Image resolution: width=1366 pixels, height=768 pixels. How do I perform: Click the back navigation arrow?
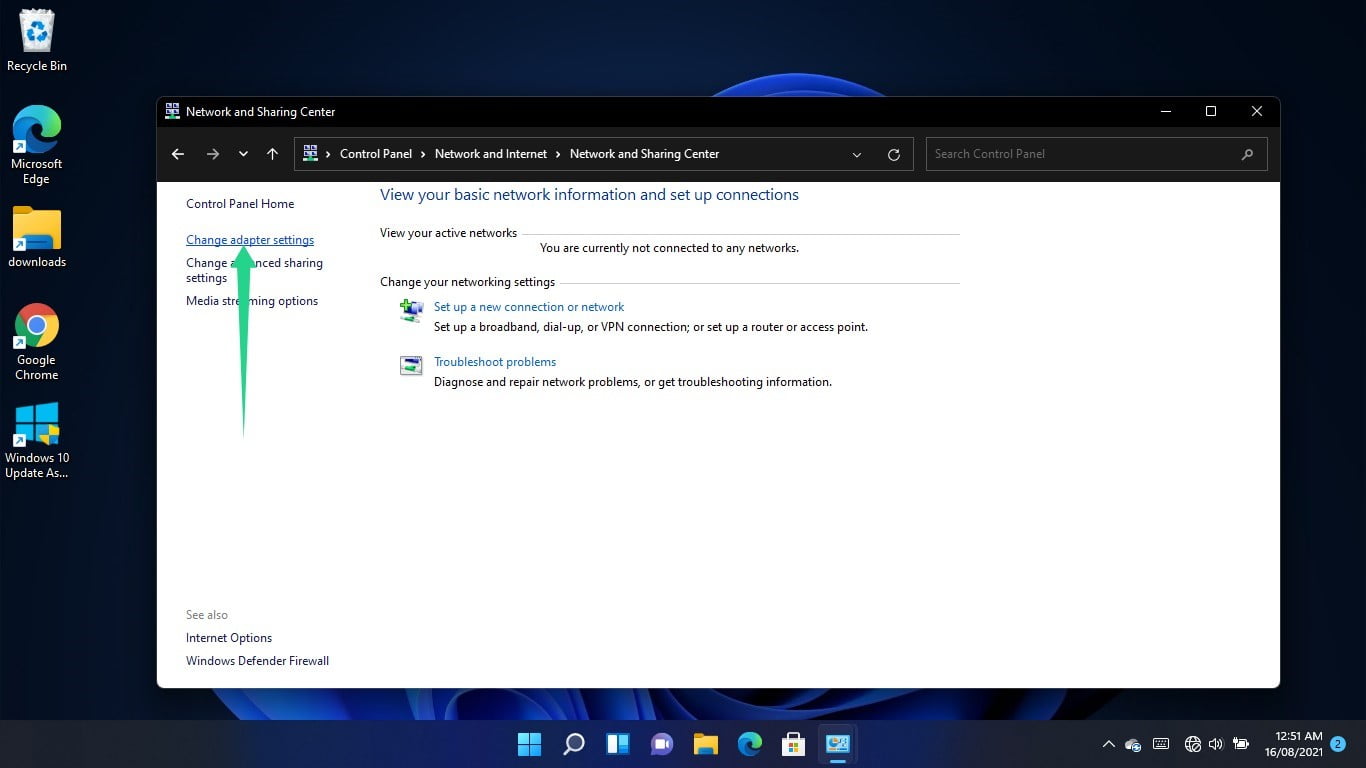tap(178, 153)
